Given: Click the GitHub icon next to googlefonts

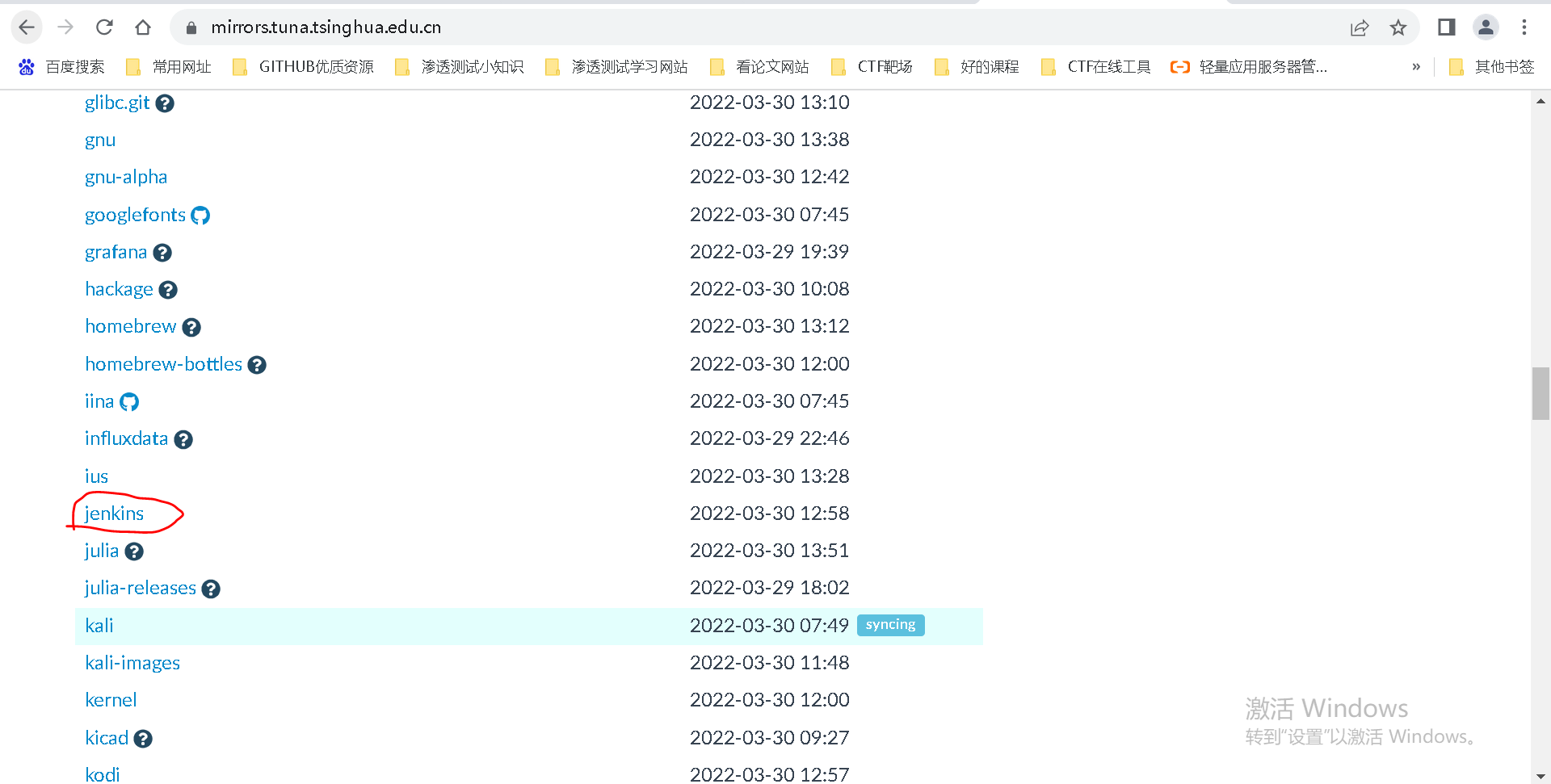Looking at the screenshot, I should click(x=200, y=216).
